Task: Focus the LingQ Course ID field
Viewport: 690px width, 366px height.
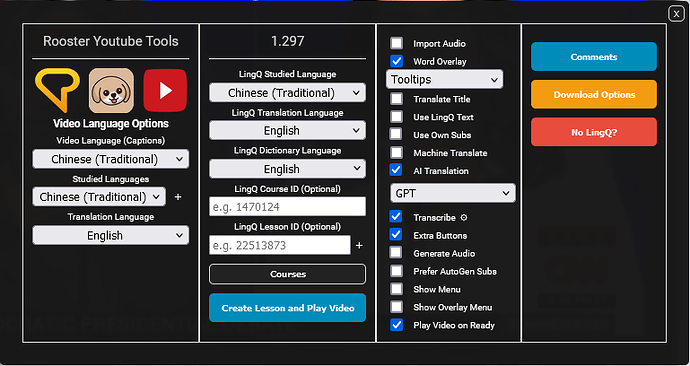Action: [x=287, y=207]
